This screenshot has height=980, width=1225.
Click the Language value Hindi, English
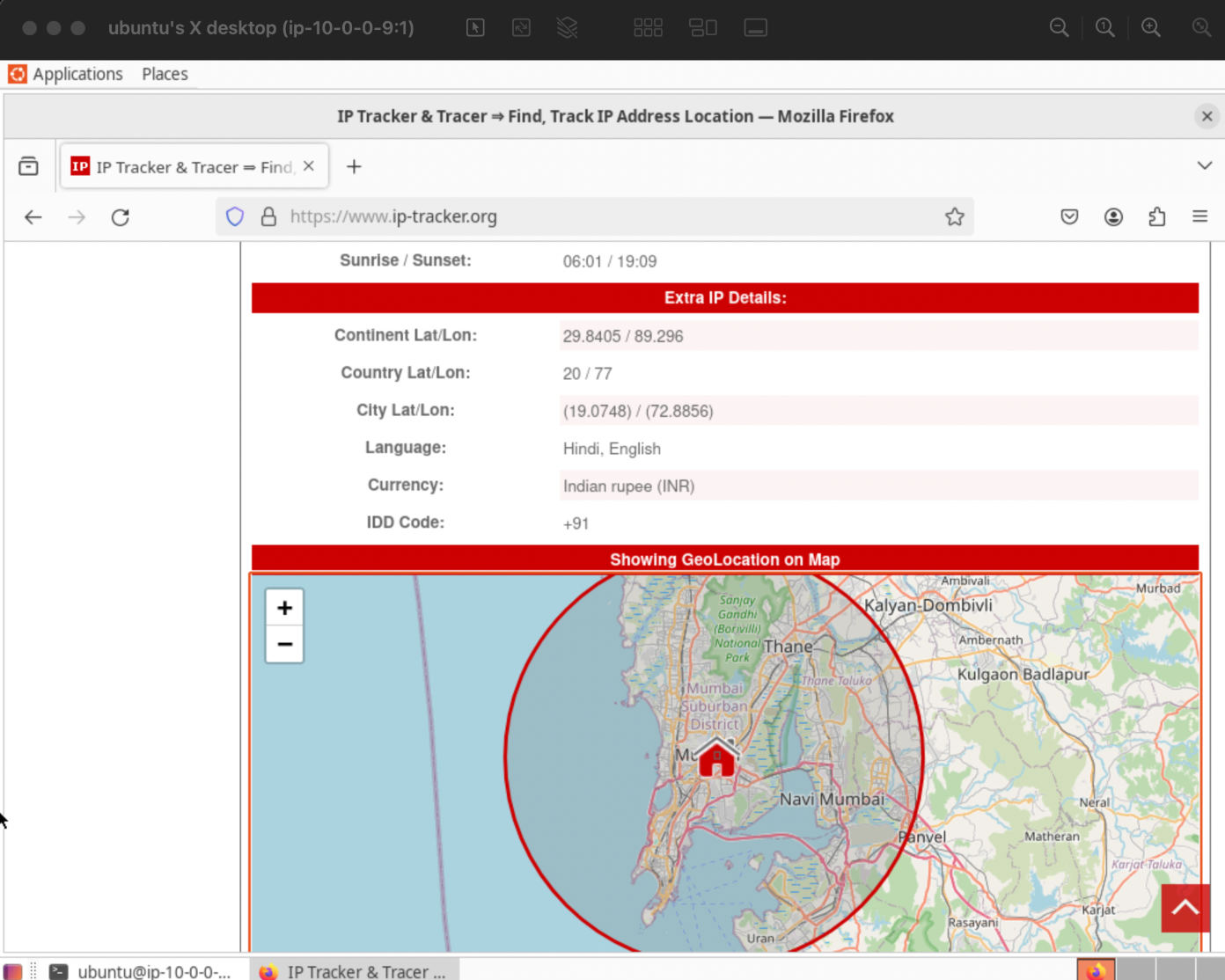click(x=612, y=449)
